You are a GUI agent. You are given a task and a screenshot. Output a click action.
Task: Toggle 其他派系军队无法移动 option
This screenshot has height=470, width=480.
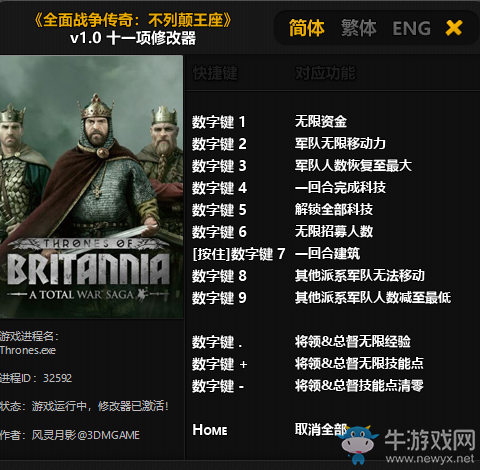[x=360, y=276]
